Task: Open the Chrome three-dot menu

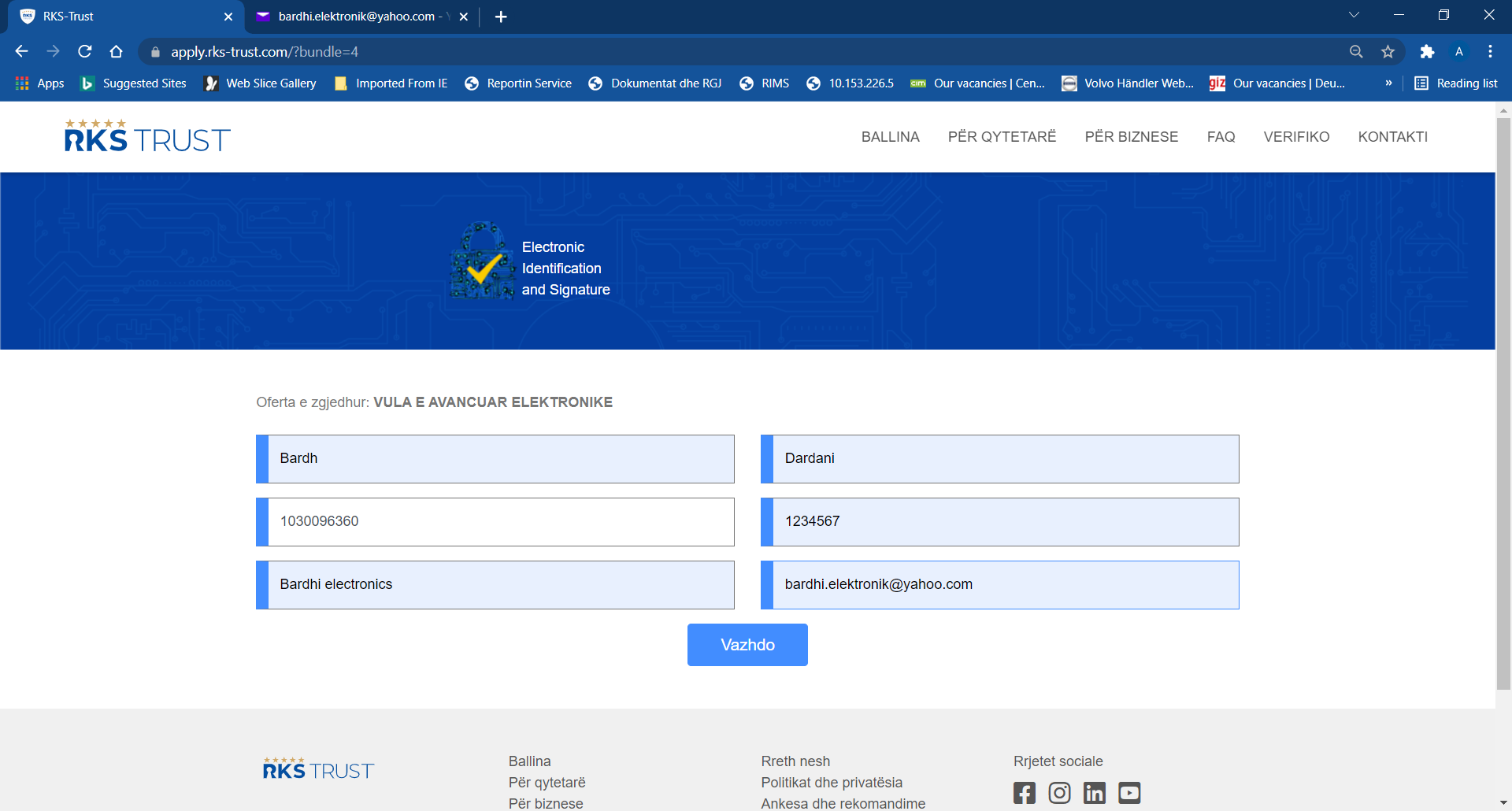Action: (x=1490, y=51)
